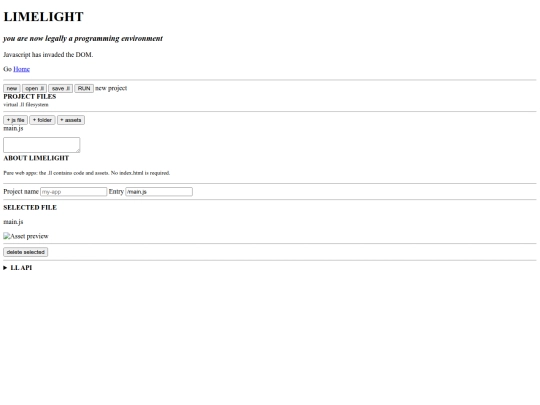The width and height of the screenshot is (540, 405).
Task: Click the main.js name under Selected File
Action: 13,222
